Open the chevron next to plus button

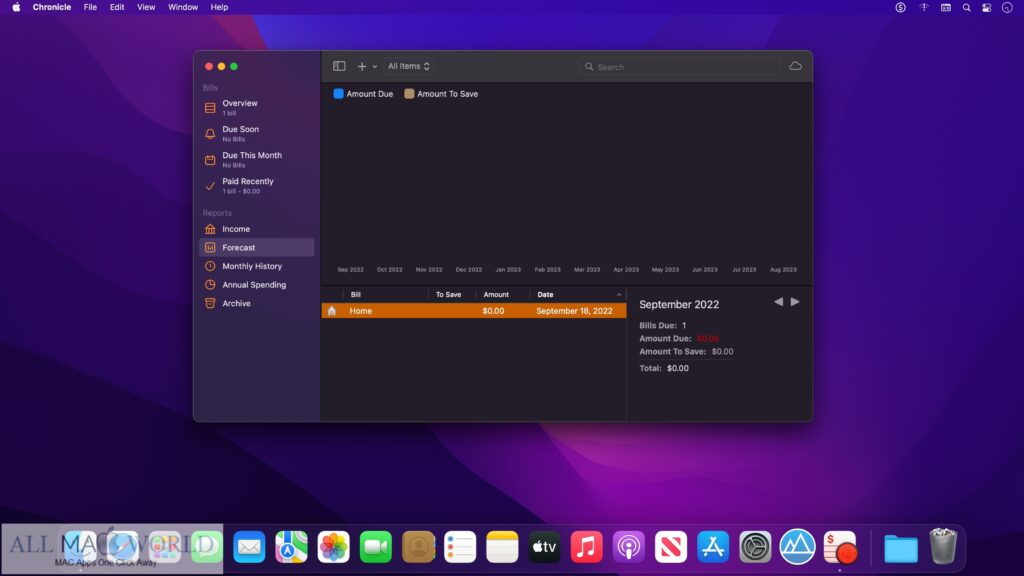point(375,67)
